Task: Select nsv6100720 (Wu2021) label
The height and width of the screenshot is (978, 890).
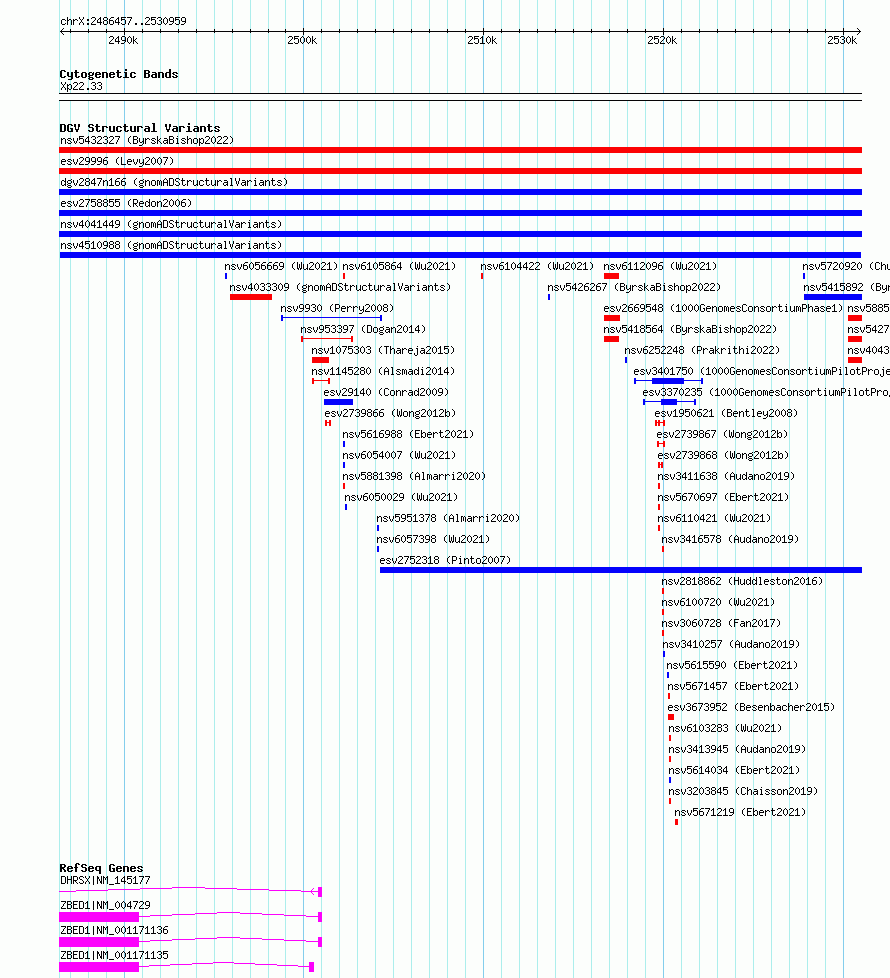Action: pos(718,603)
